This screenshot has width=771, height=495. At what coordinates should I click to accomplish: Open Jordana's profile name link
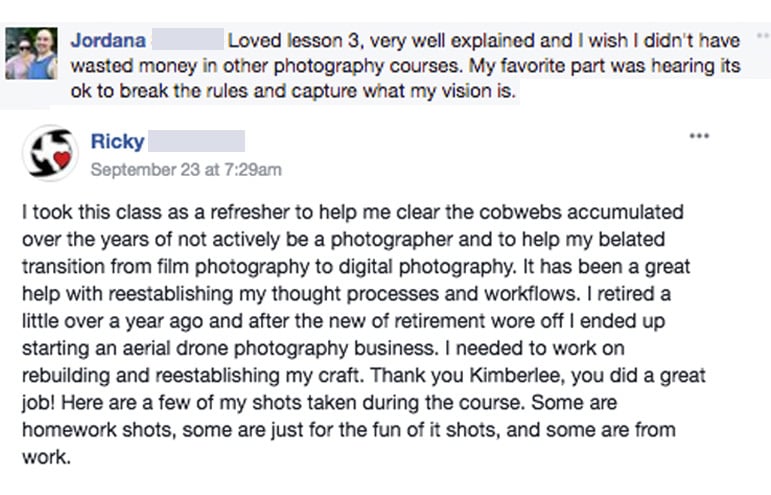[109, 41]
